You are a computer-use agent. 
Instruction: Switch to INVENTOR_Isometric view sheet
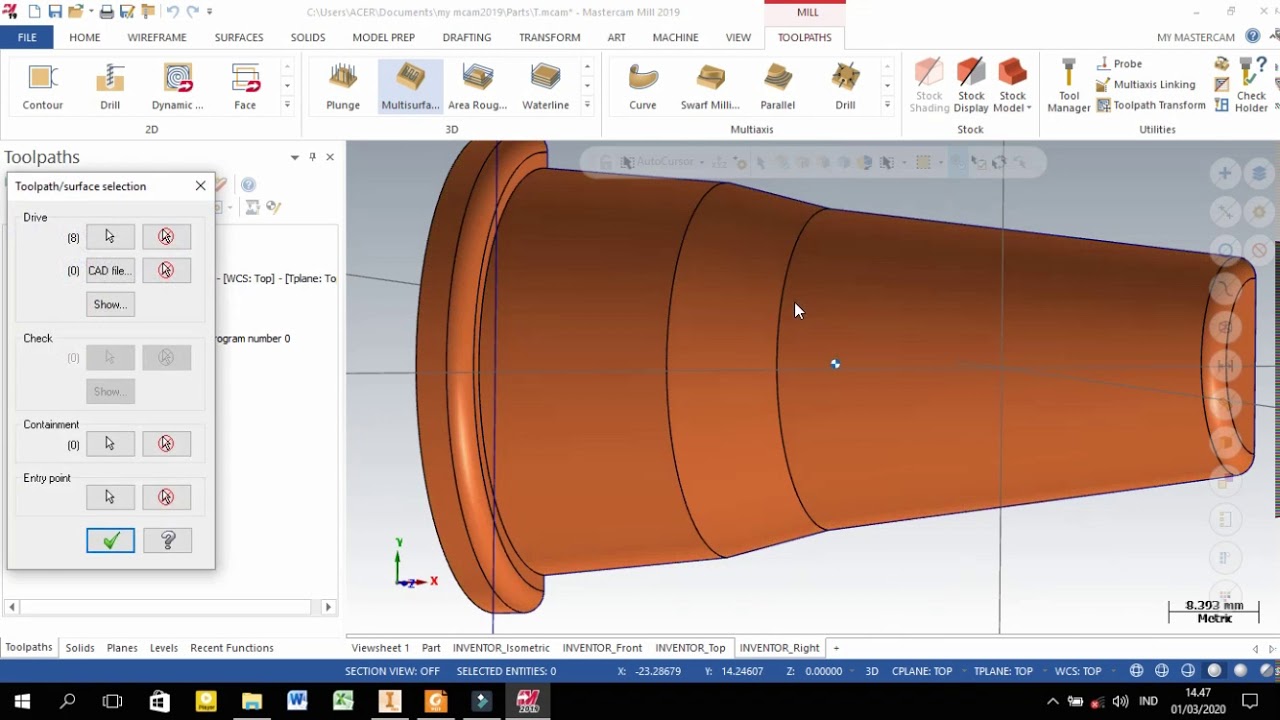(x=501, y=648)
